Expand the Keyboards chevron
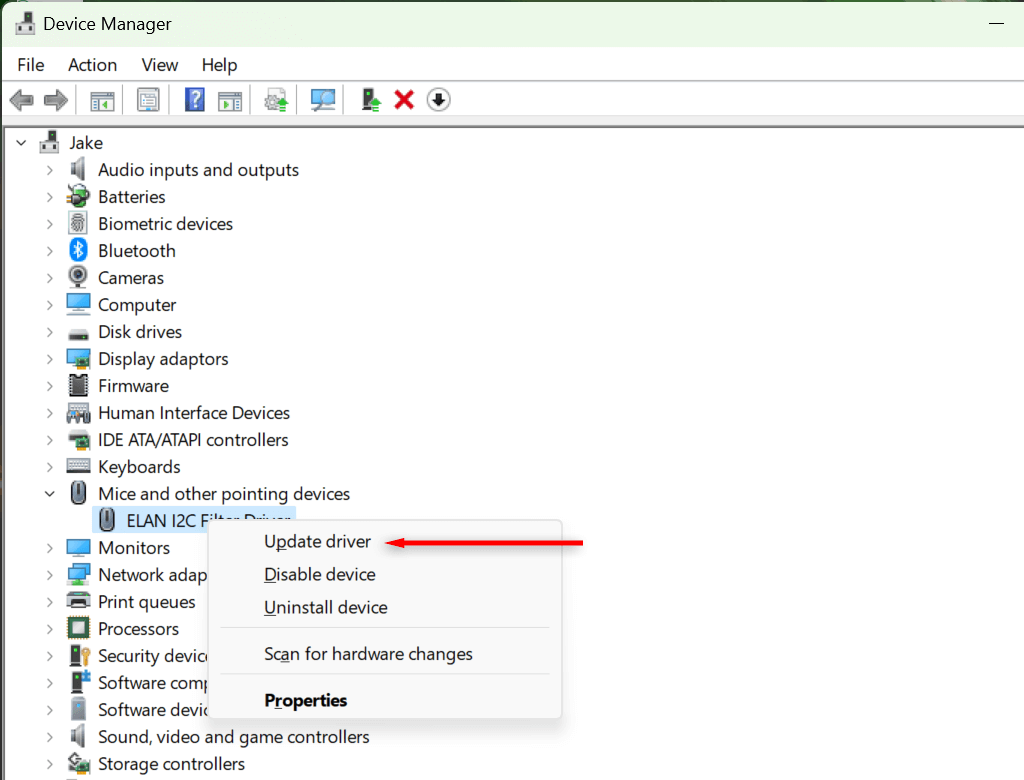The image size is (1024, 780). 50,466
